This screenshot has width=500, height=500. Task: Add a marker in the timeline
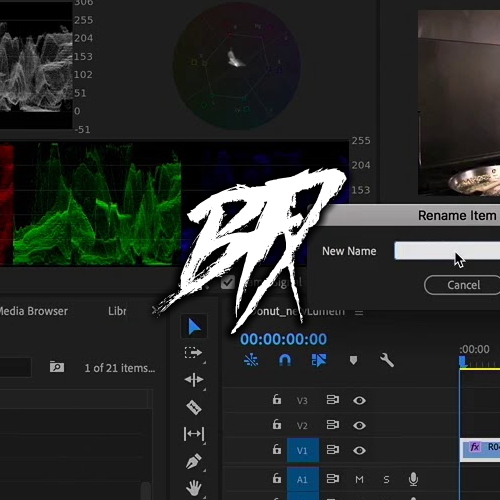[x=353, y=360]
